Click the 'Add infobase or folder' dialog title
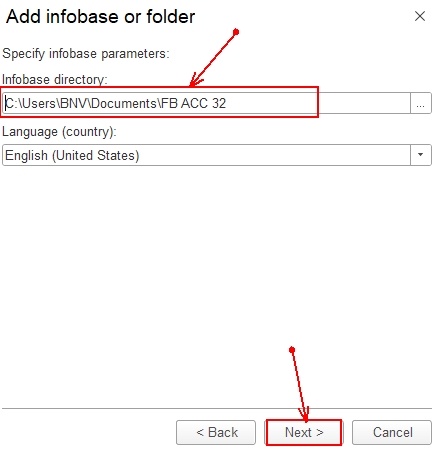This screenshot has height=454, width=439. click(100, 17)
